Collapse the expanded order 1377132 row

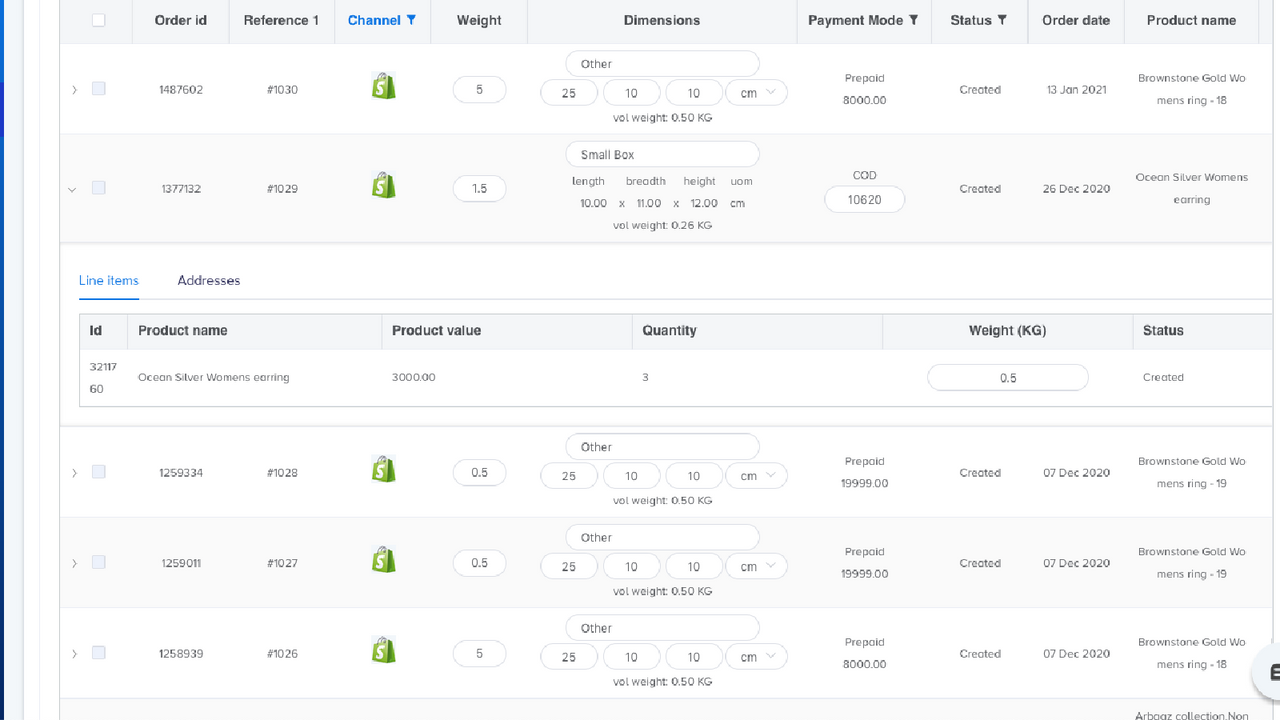point(72,189)
